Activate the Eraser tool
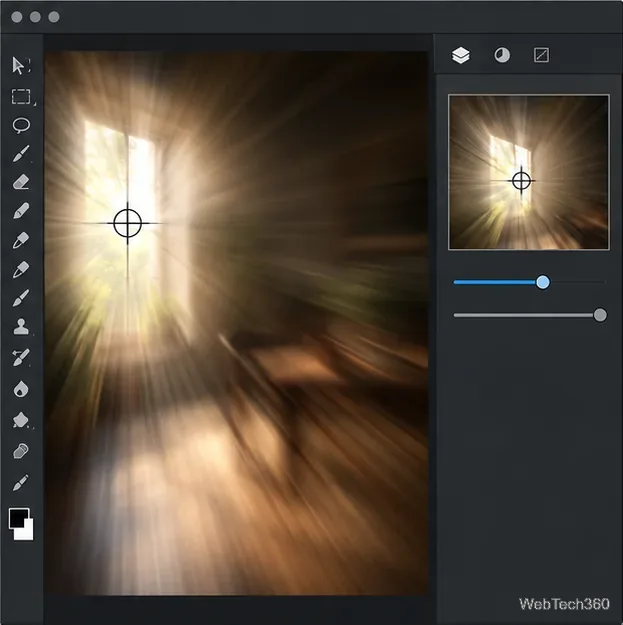Screen dimensions: 623x625 [21, 183]
